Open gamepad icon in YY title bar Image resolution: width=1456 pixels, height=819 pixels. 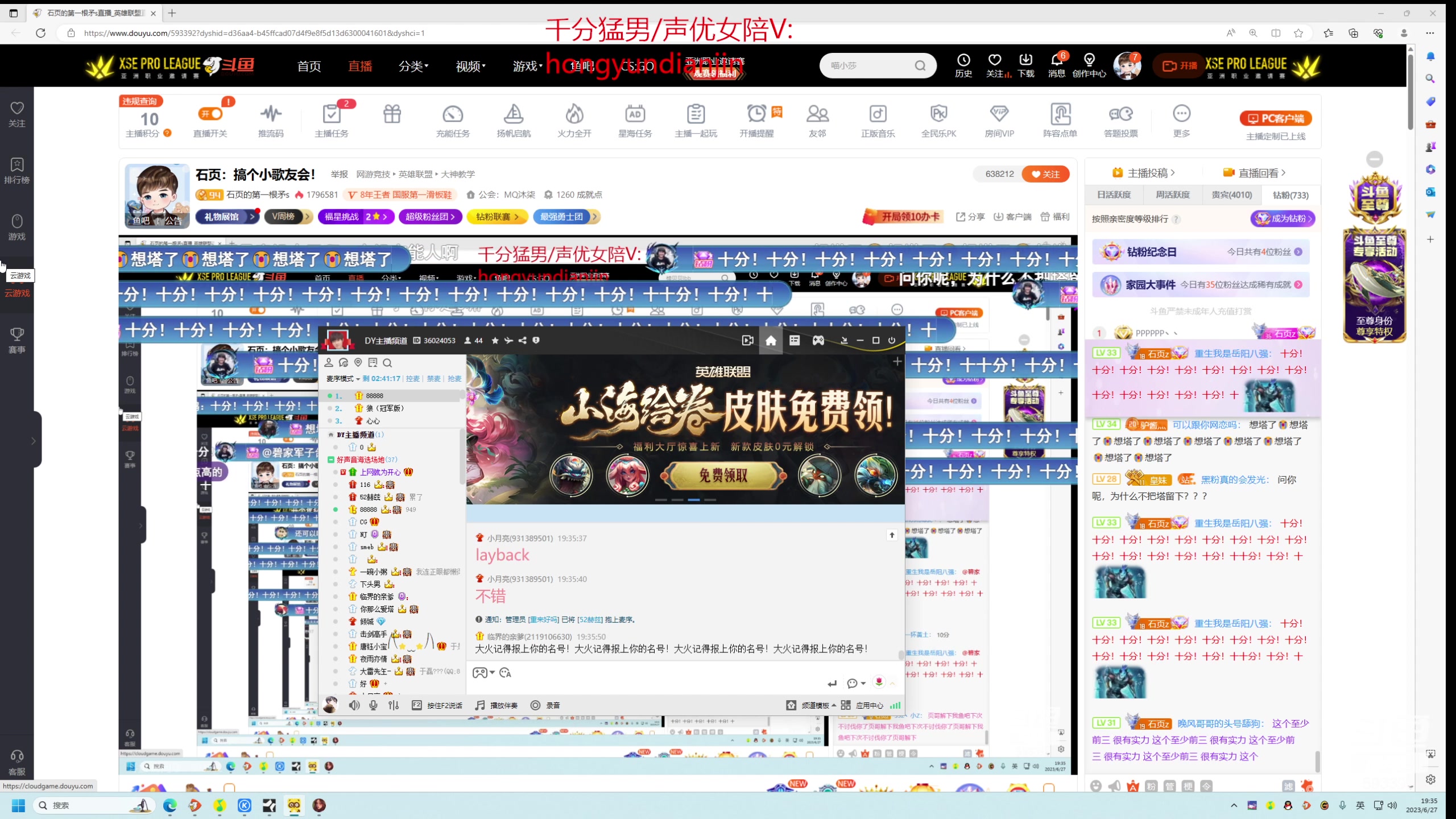pyautogui.click(x=818, y=340)
